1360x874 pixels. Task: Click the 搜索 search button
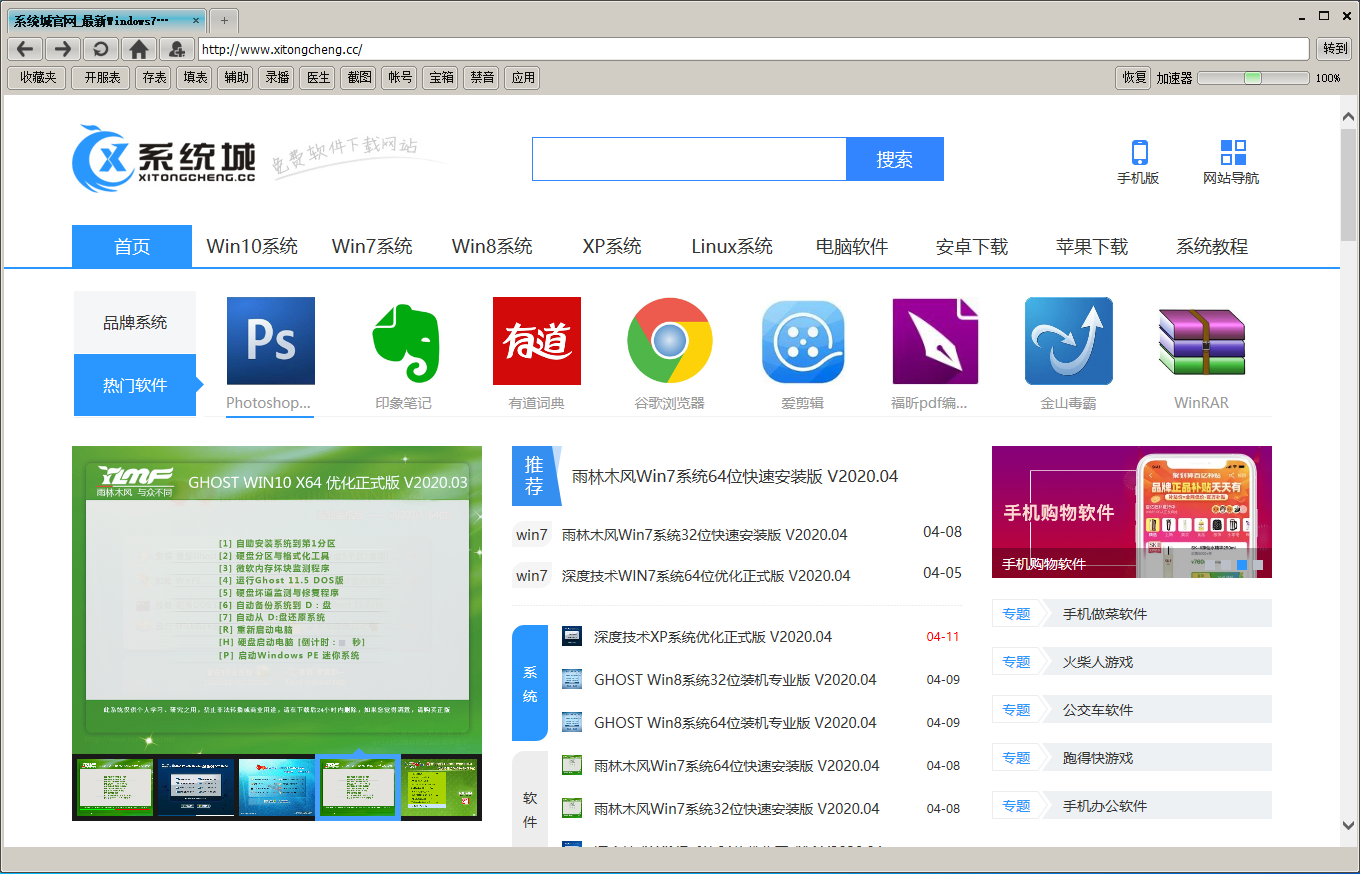coord(895,159)
